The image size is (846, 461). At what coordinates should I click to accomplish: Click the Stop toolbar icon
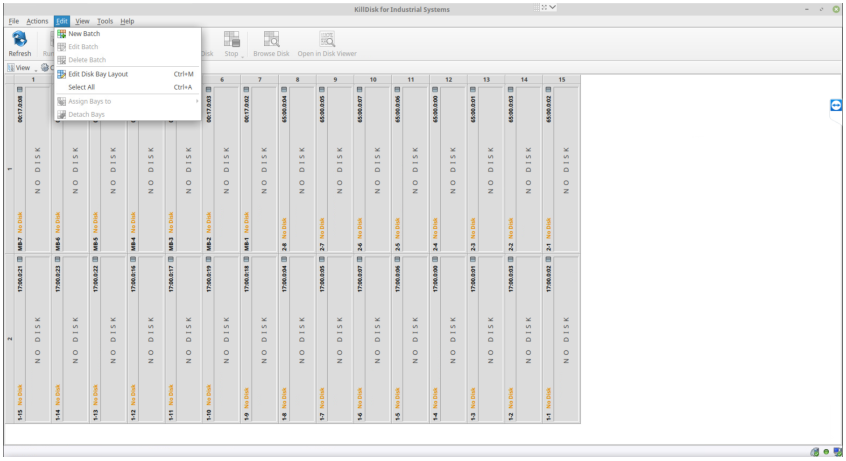tap(231, 39)
